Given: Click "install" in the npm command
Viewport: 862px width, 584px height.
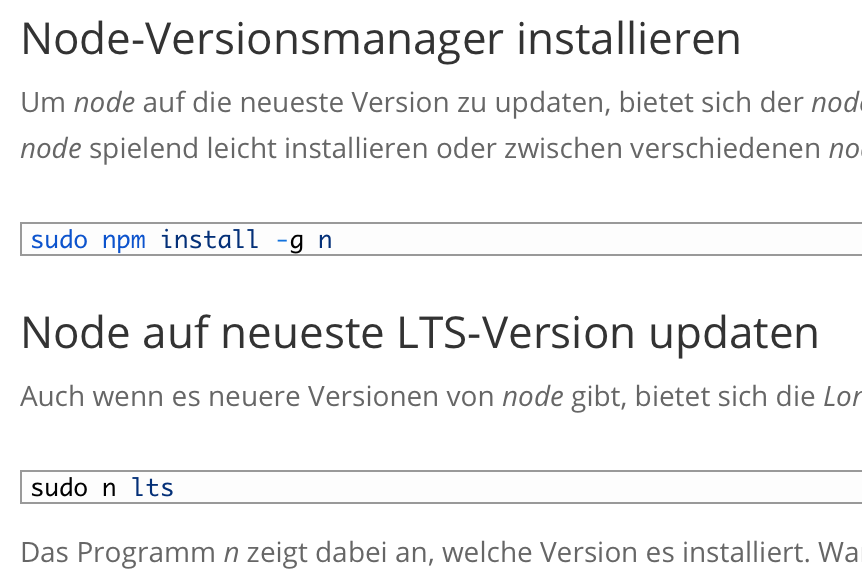Looking at the screenshot, I should point(209,240).
